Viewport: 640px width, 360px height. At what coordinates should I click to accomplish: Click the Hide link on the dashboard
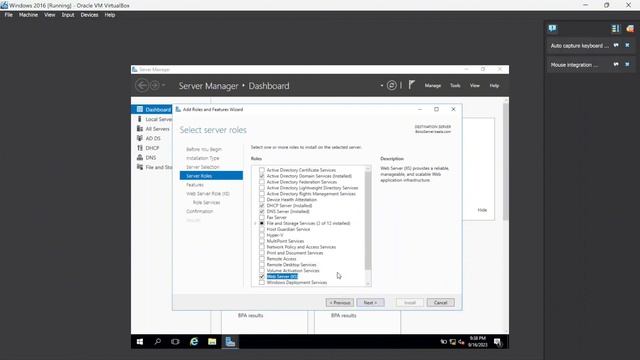[482, 210]
